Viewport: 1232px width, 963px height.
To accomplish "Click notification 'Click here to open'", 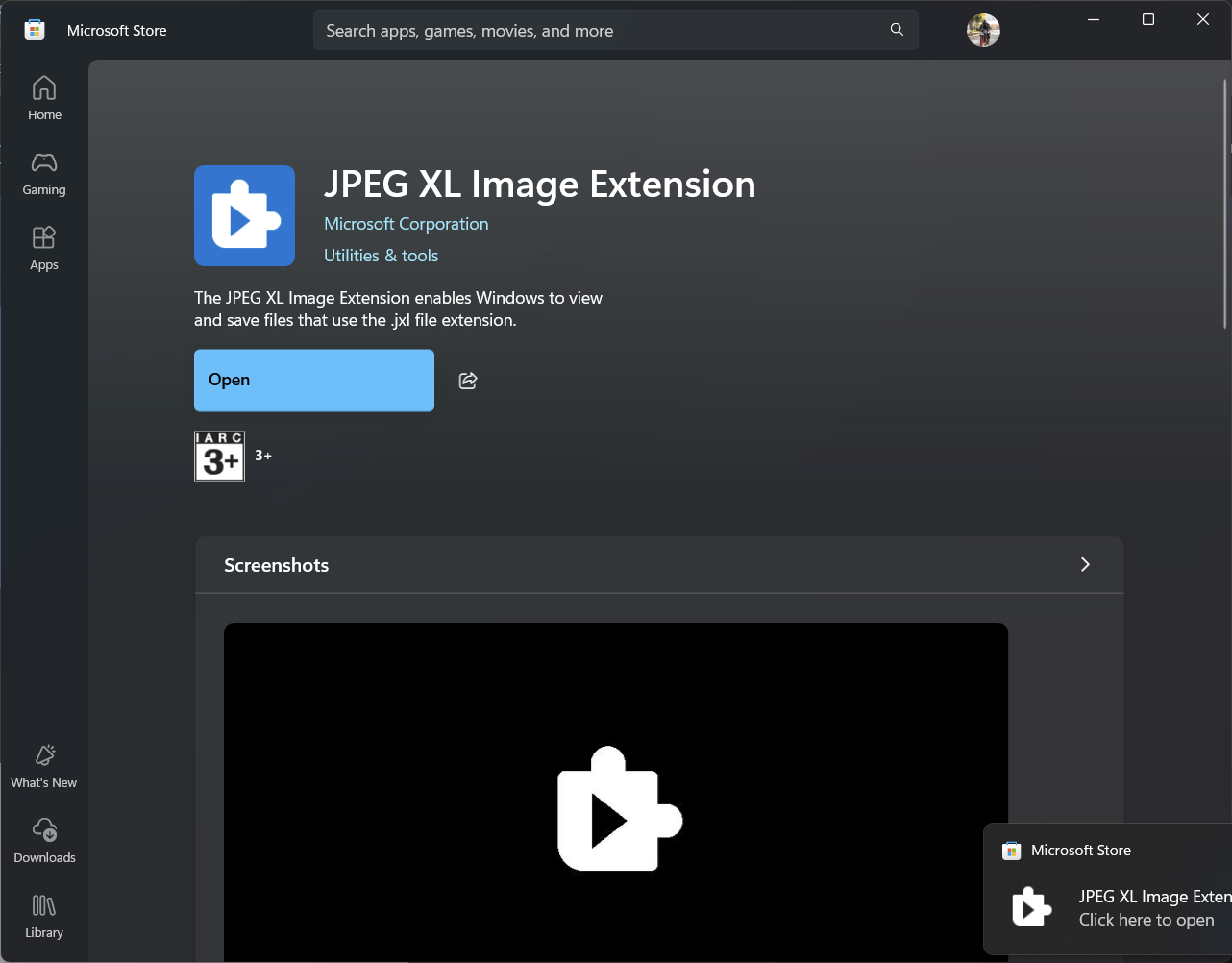I will 1146,920.
